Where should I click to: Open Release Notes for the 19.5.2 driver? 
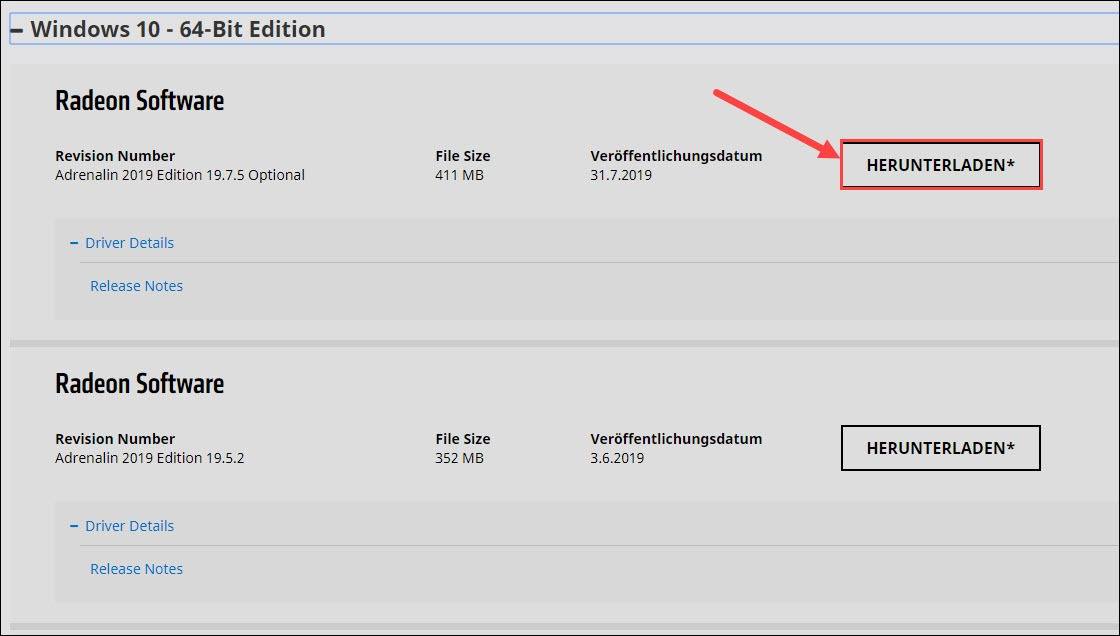pos(136,568)
